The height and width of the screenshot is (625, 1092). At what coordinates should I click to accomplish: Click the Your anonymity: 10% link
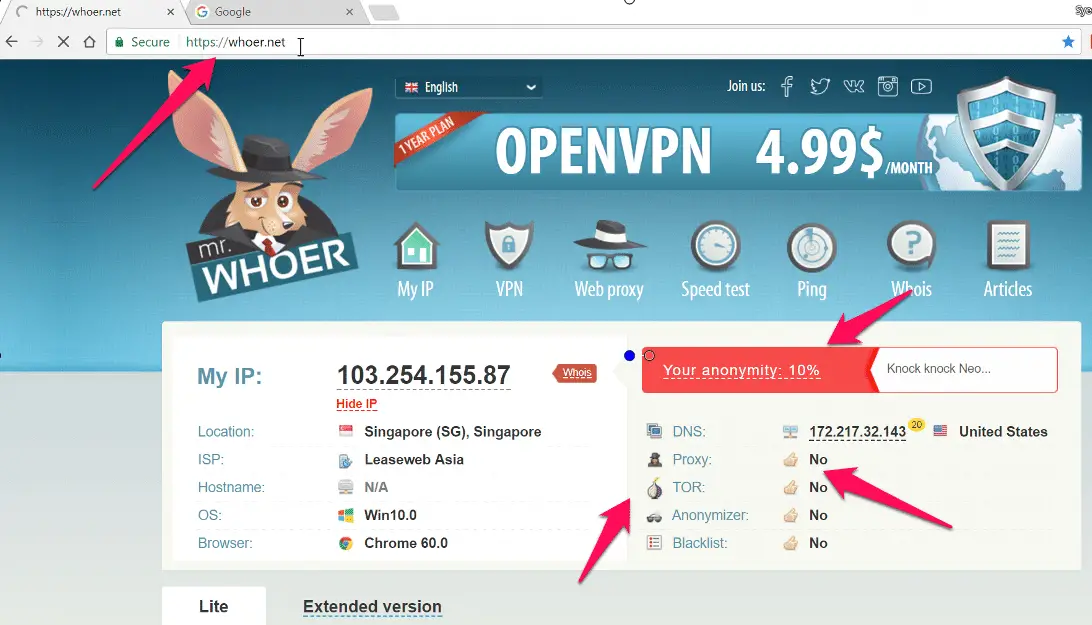point(741,370)
